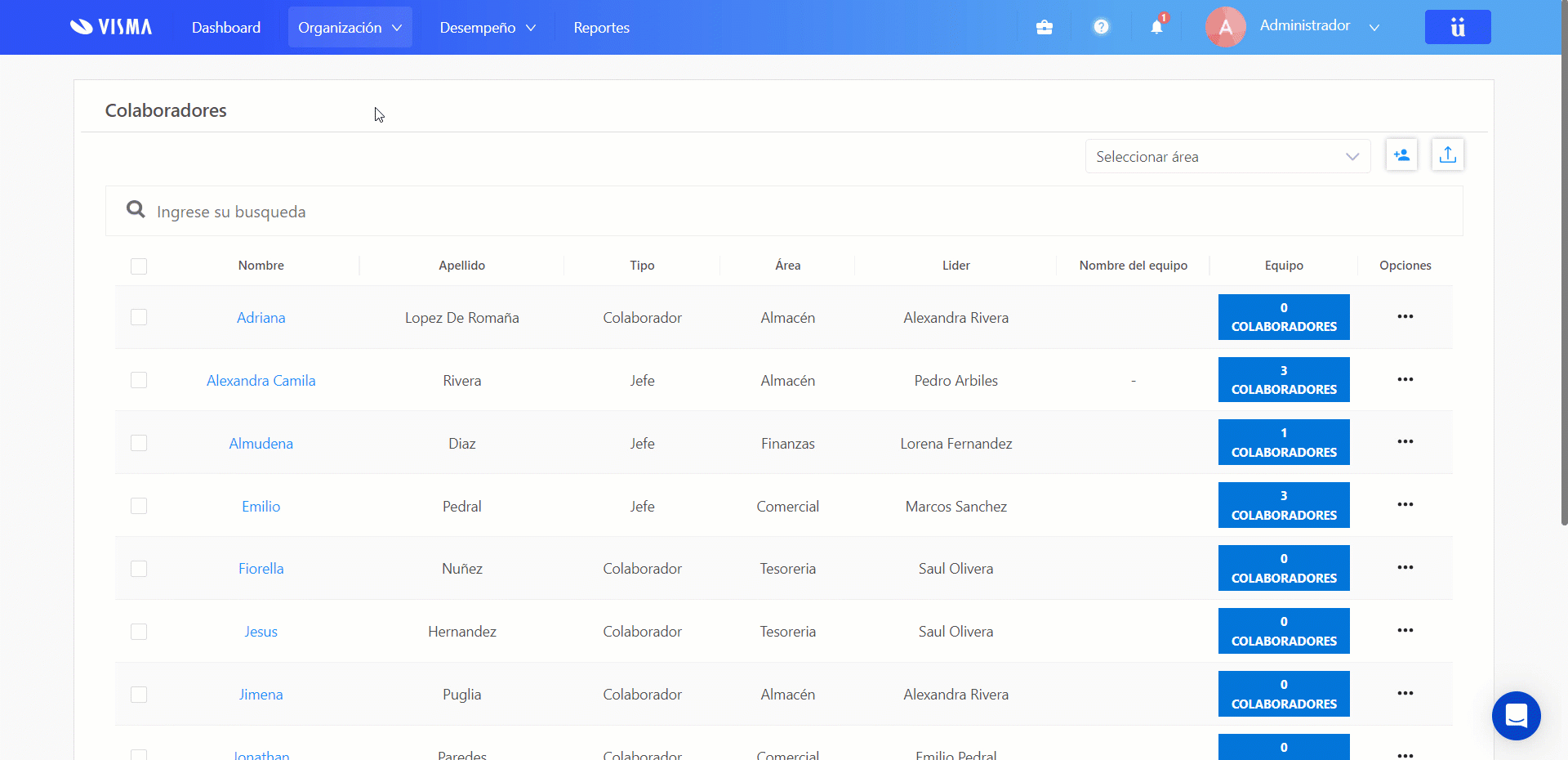Open options menu for Fiorella
Image resolution: width=1568 pixels, height=760 pixels.
[1405, 567]
